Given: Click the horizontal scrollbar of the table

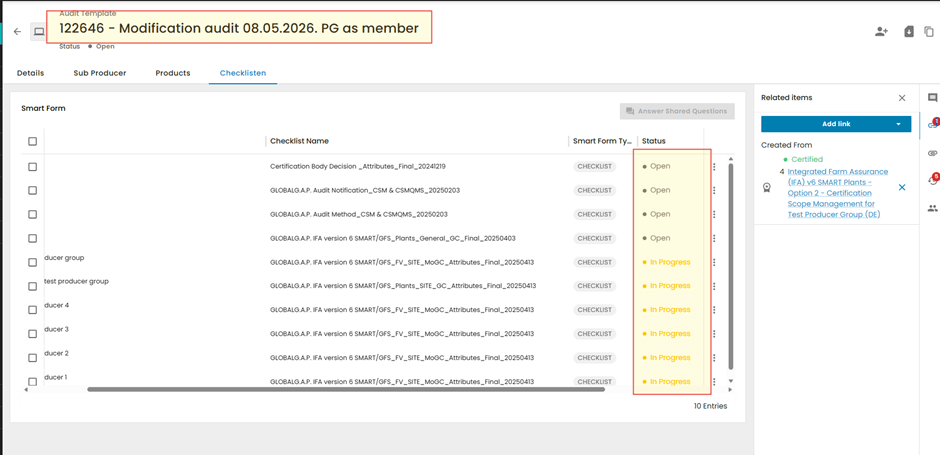Looking at the screenshot, I should click(346, 389).
